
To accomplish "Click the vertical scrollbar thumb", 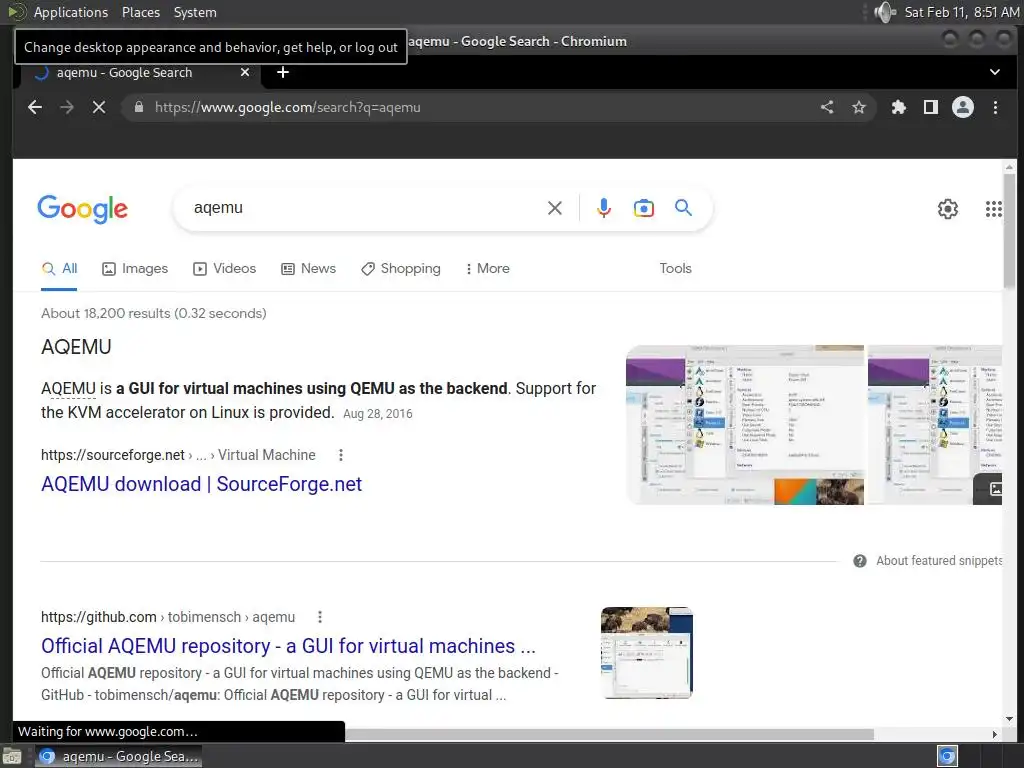I will tap(1010, 230).
